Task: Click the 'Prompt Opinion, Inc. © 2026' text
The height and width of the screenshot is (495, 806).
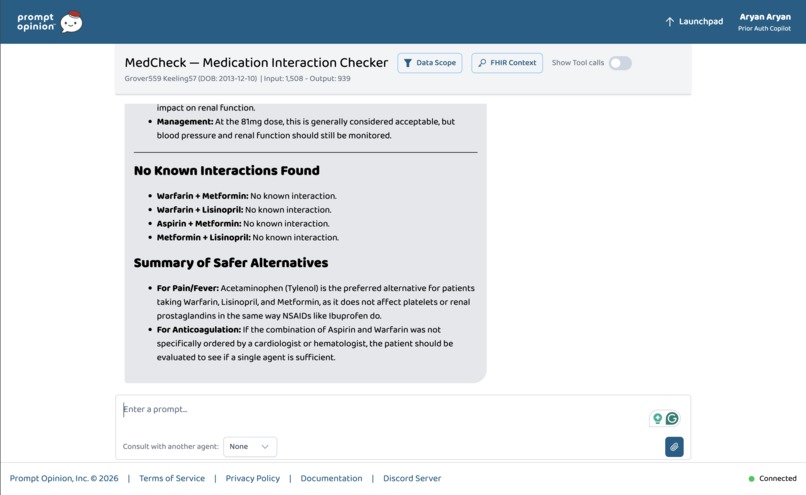Action: click(64, 478)
